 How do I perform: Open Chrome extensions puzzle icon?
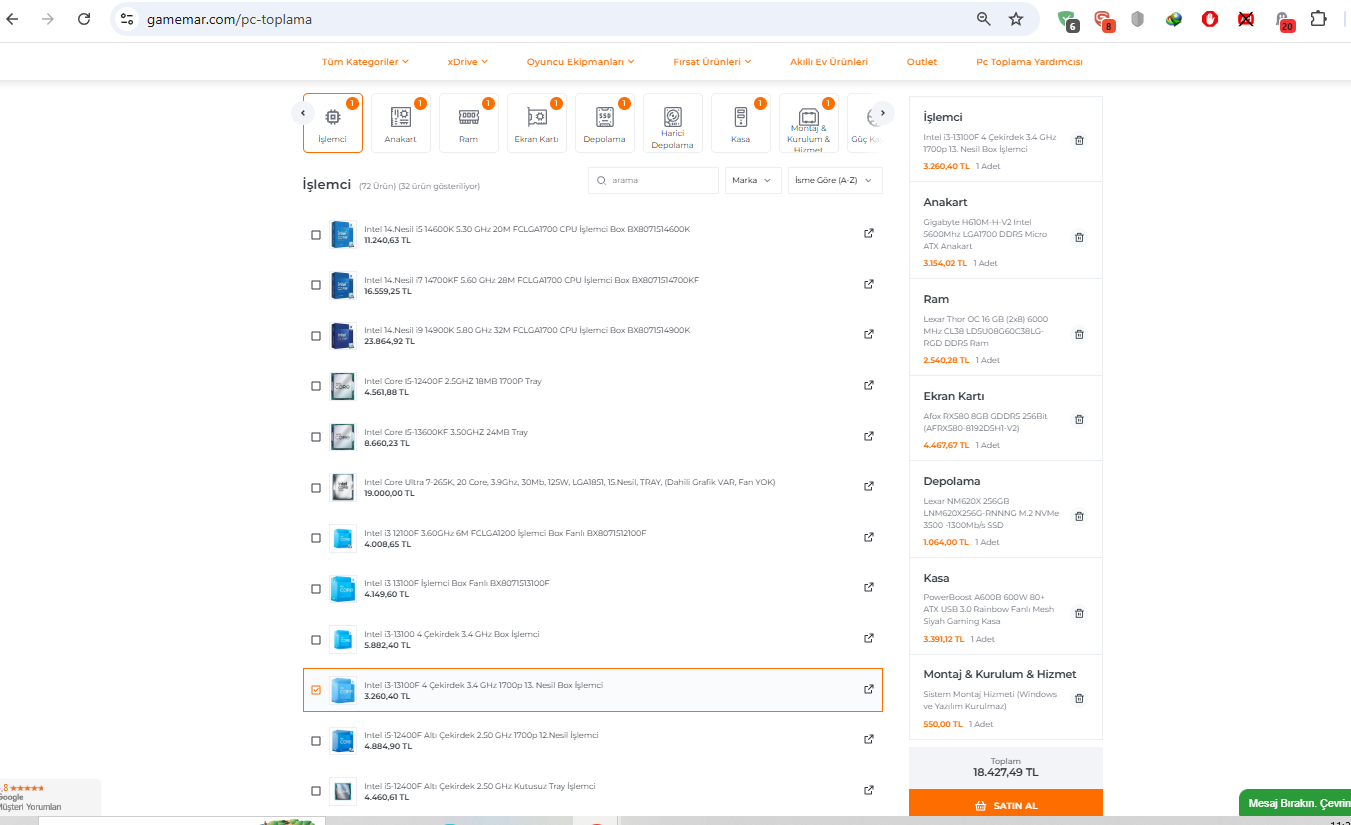[x=1318, y=18]
